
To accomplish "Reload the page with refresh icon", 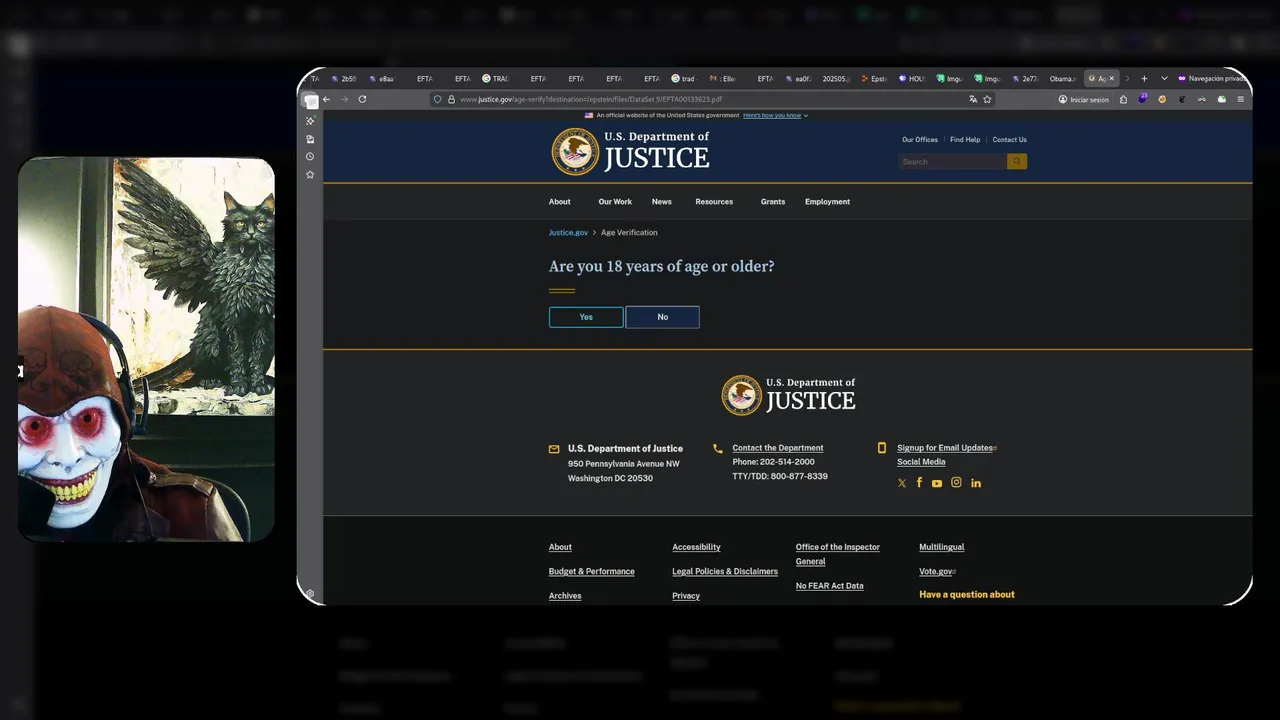I will coord(362,99).
